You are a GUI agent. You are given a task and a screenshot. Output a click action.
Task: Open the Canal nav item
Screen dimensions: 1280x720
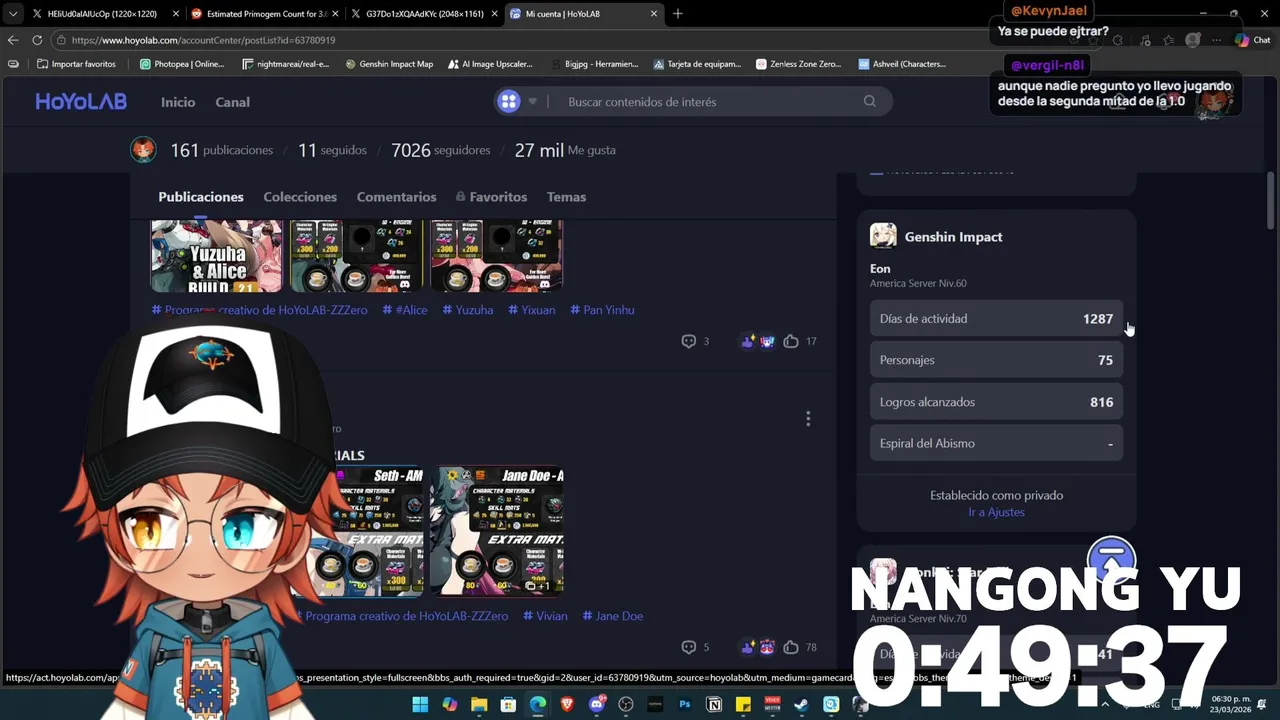point(233,102)
